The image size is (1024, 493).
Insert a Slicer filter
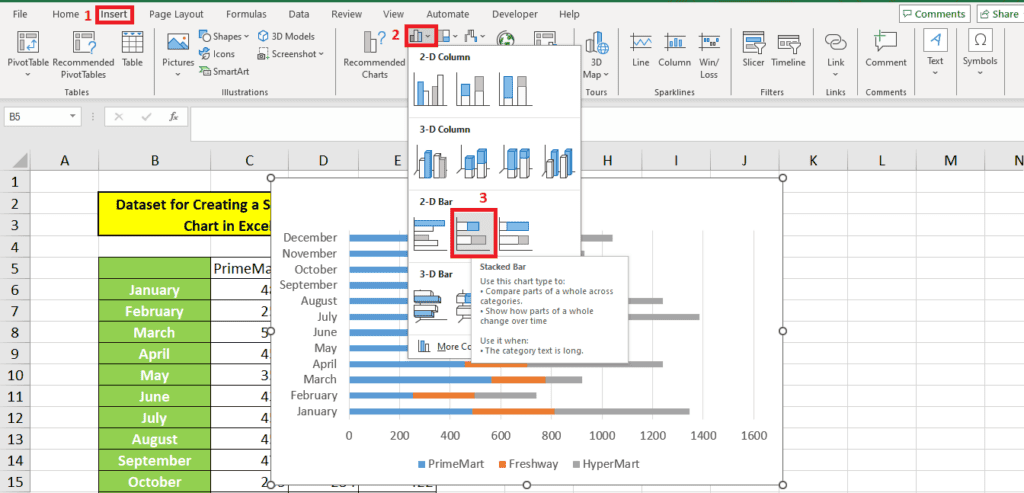(x=753, y=50)
